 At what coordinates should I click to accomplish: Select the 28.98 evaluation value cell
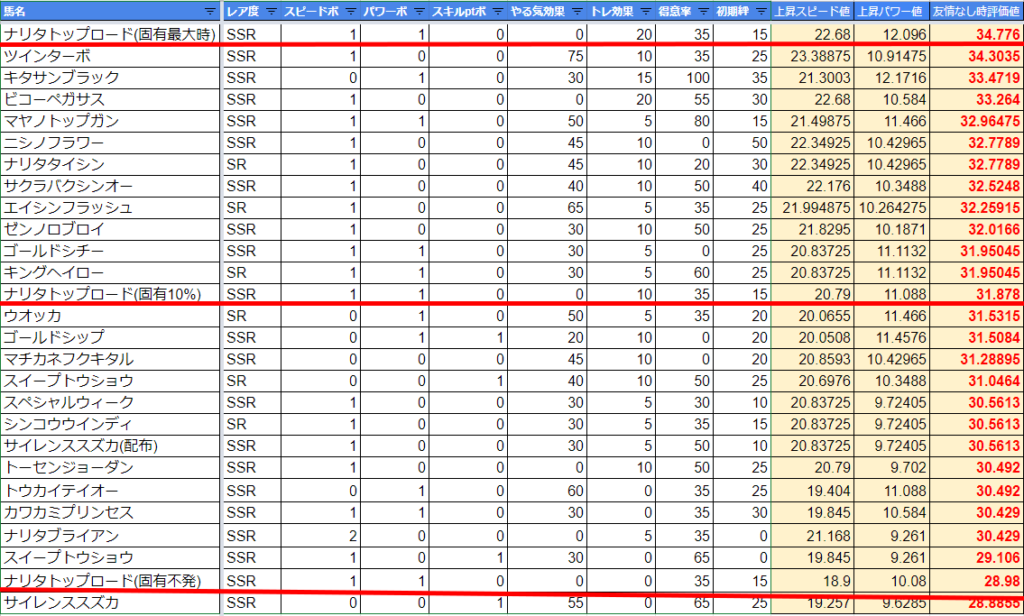(976, 581)
